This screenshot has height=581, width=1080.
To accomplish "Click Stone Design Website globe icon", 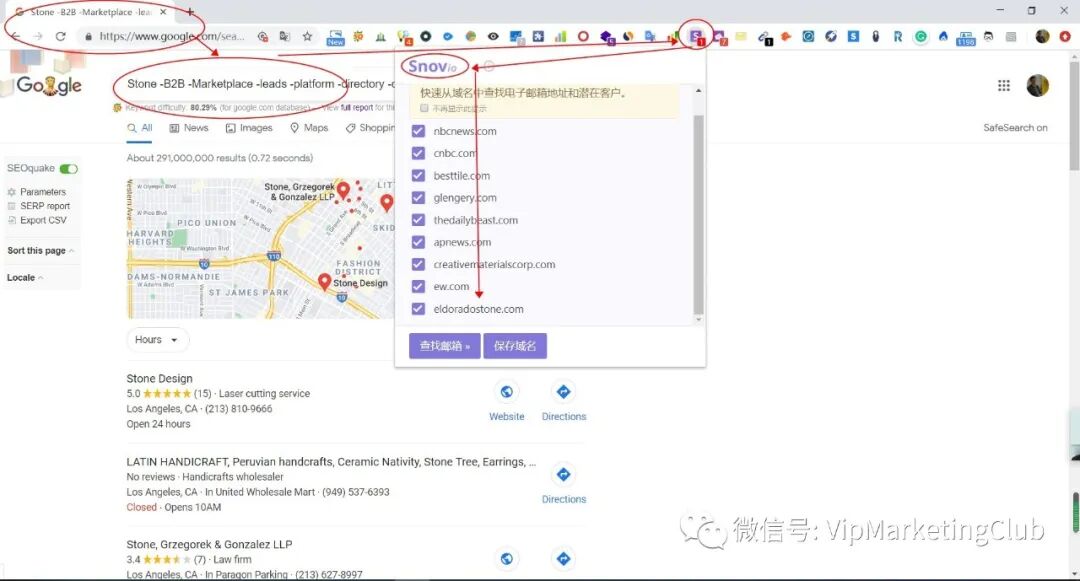I will click(x=506, y=392).
